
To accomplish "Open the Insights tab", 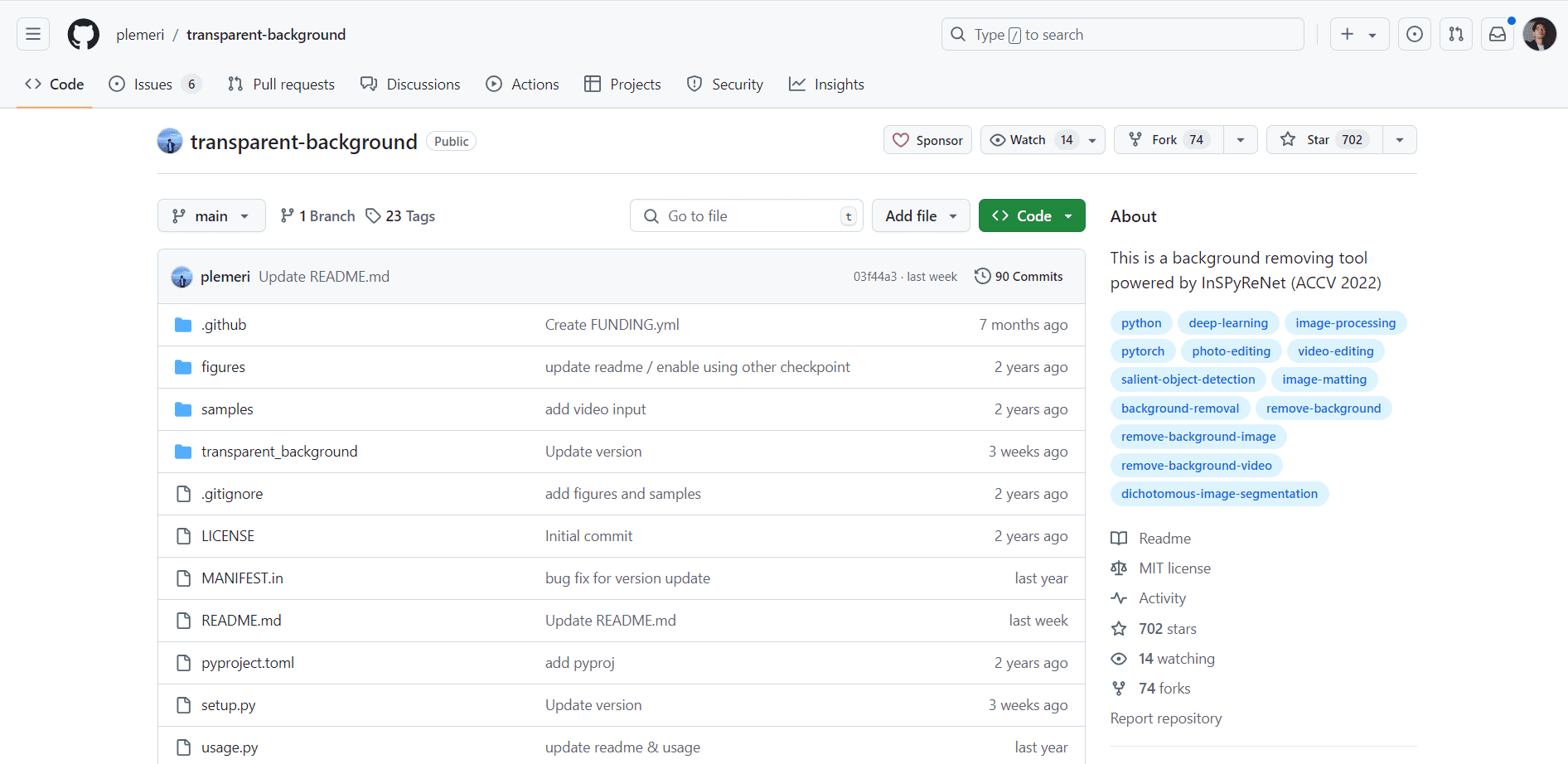I will pos(825,84).
